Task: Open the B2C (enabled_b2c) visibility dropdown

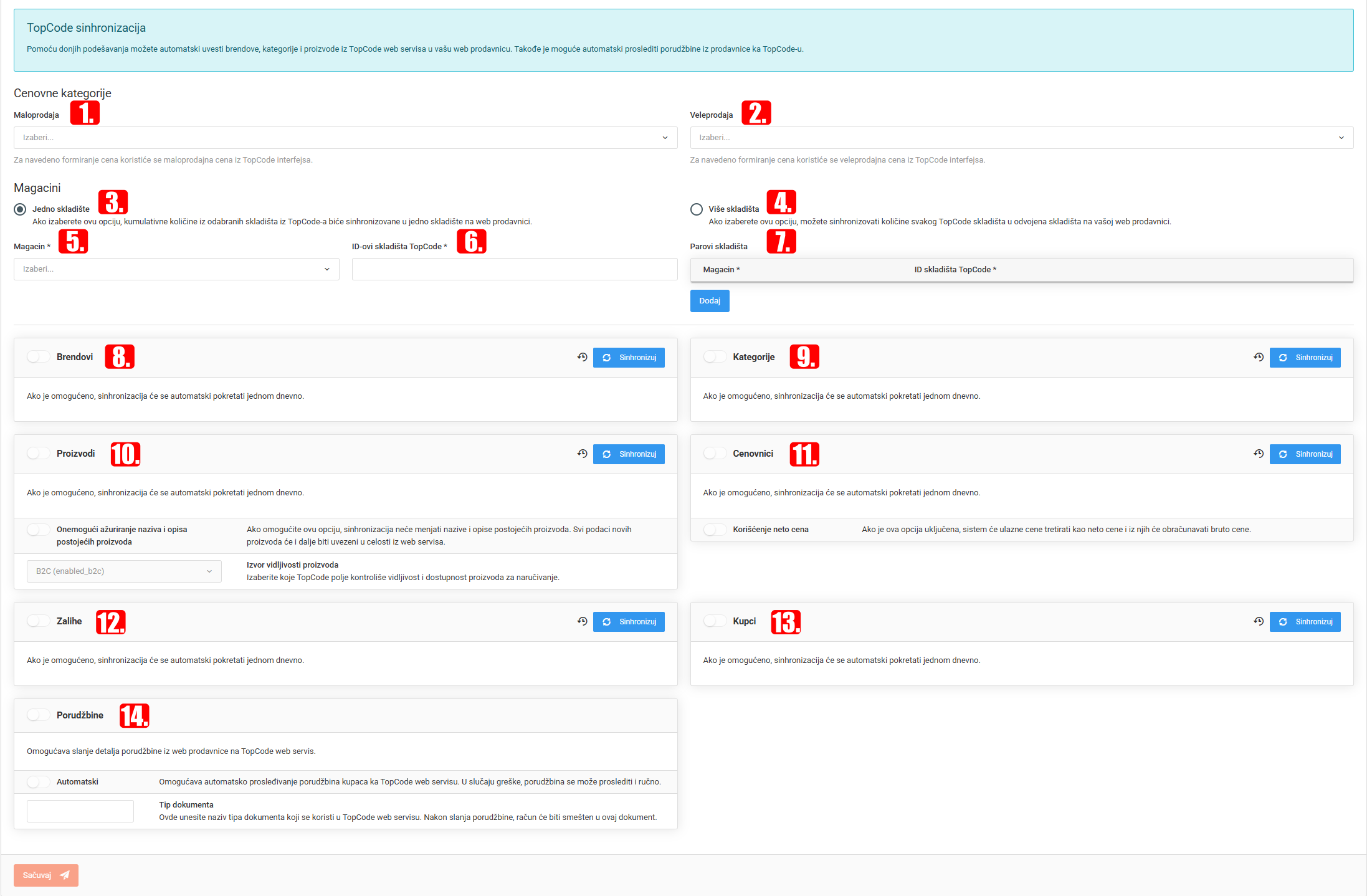Action: 124,571
